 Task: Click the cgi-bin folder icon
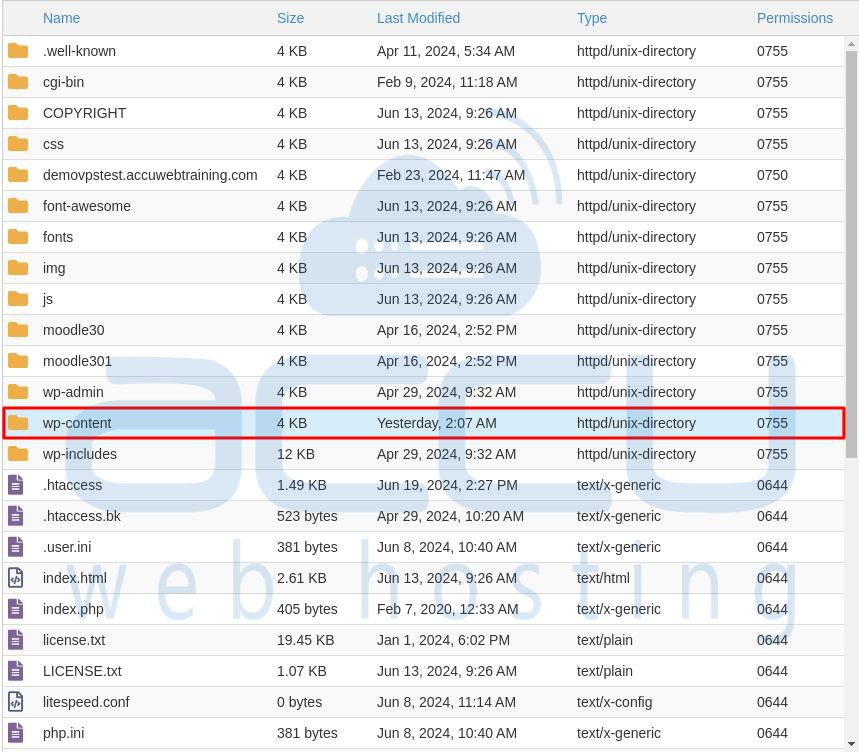(18, 82)
